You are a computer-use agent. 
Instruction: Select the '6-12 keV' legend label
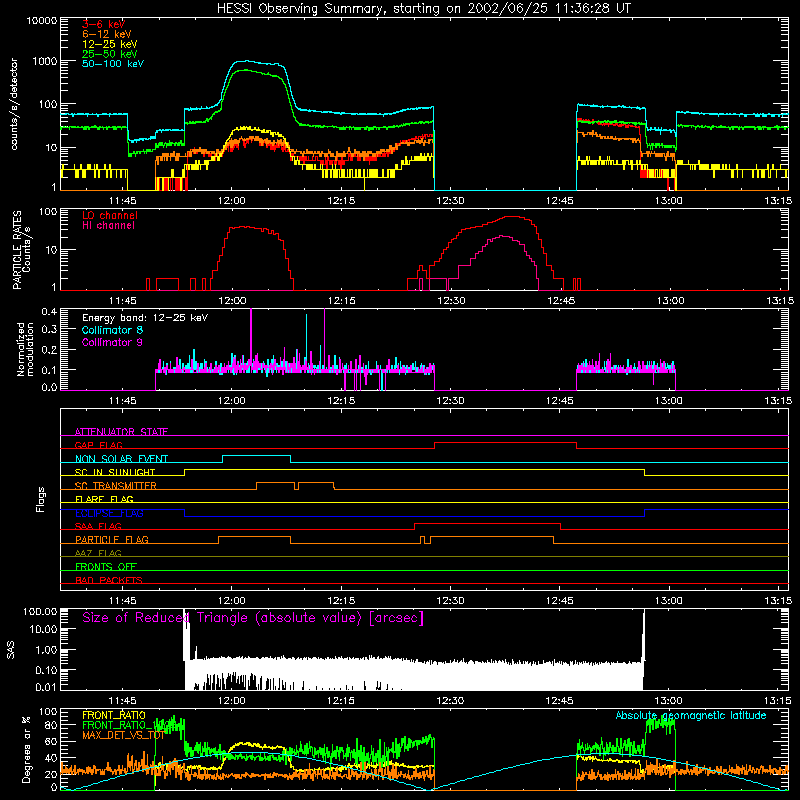click(107, 34)
